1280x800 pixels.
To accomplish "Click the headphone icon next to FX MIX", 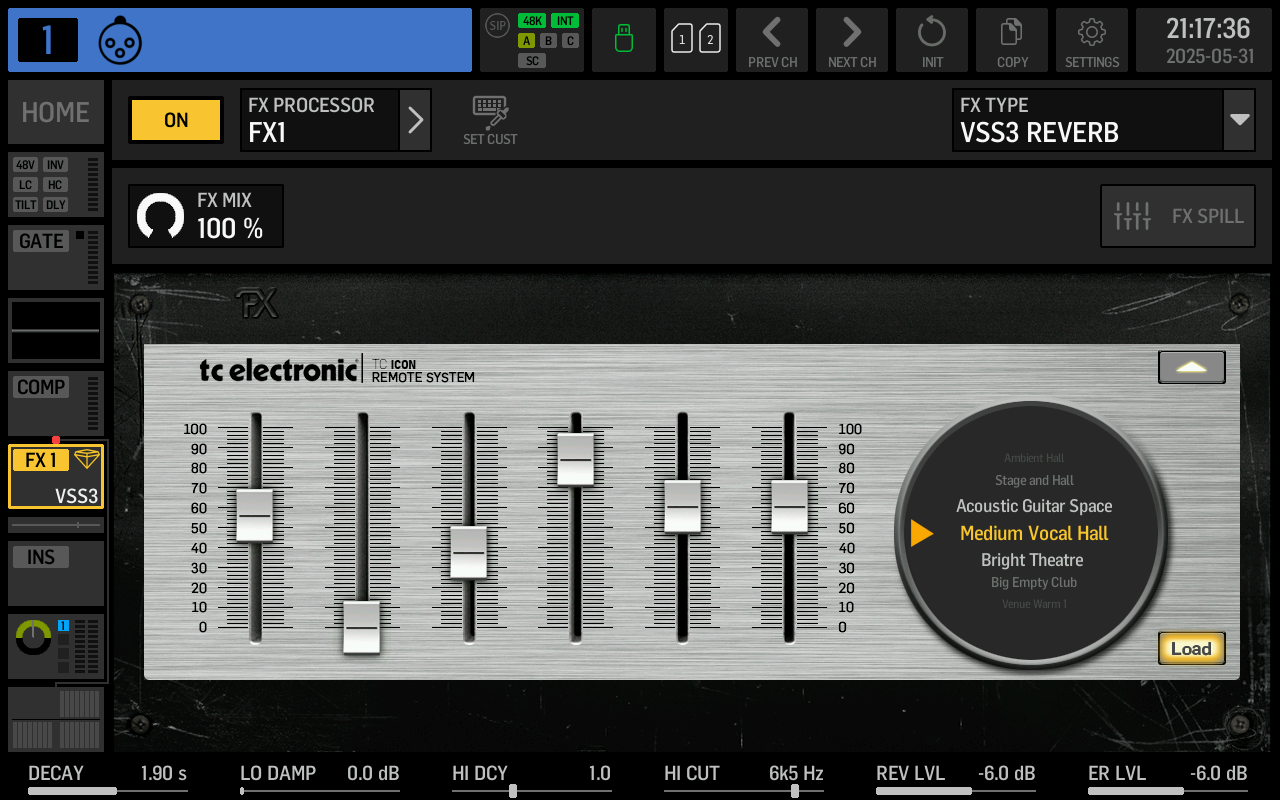I will pos(160,215).
